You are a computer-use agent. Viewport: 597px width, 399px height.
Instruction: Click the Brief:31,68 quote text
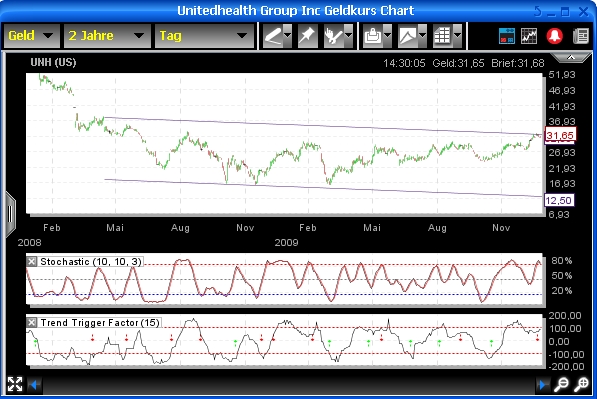[x=518, y=63]
